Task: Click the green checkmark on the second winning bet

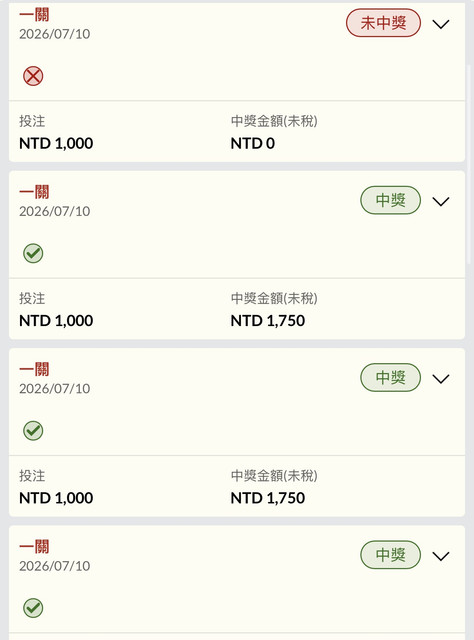Action: (33, 431)
